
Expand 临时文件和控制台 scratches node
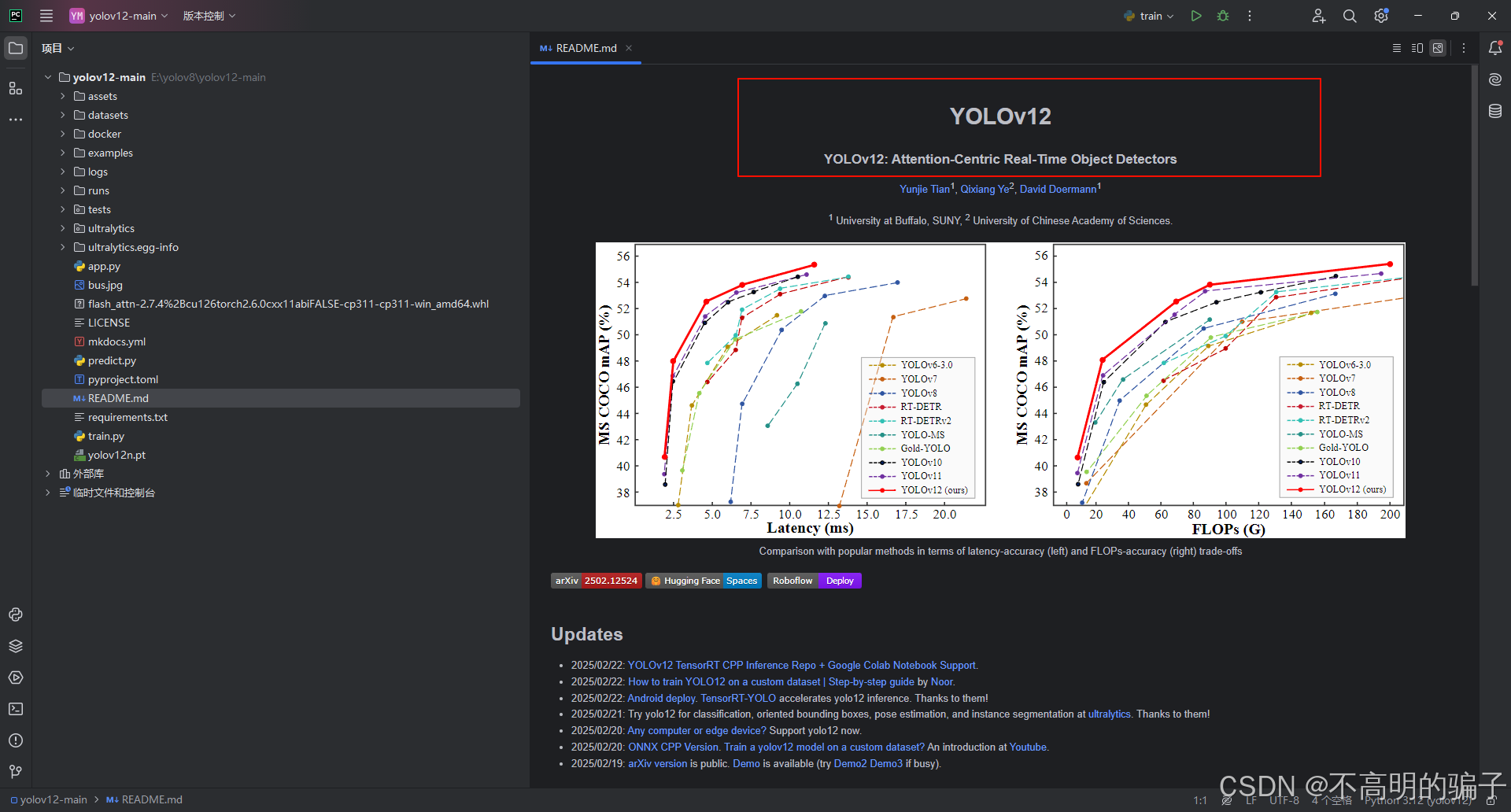coord(48,493)
